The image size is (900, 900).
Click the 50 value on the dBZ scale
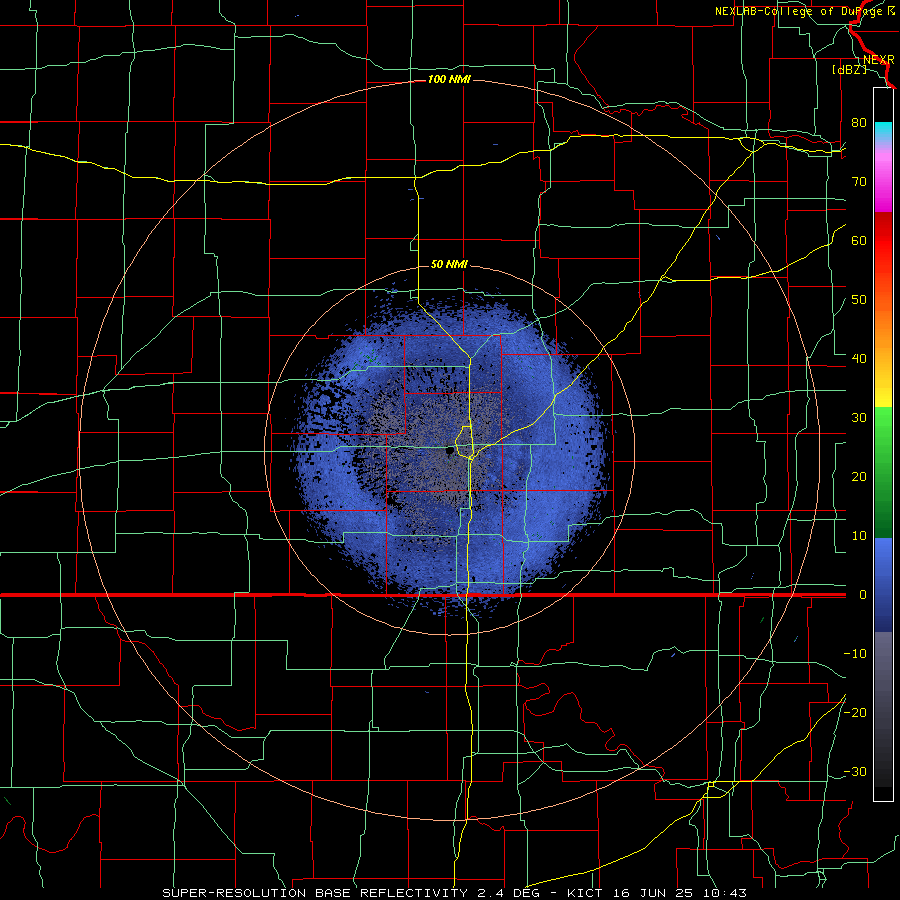click(859, 300)
